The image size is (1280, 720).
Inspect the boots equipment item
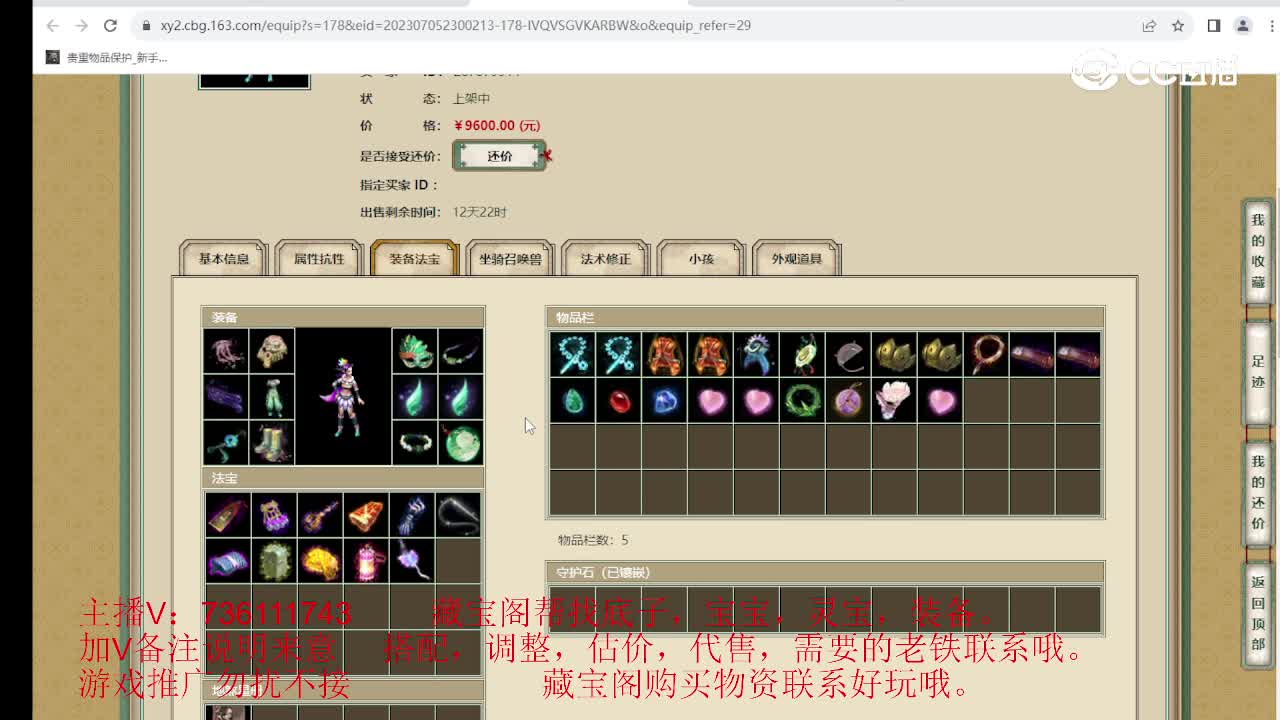(272, 443)
